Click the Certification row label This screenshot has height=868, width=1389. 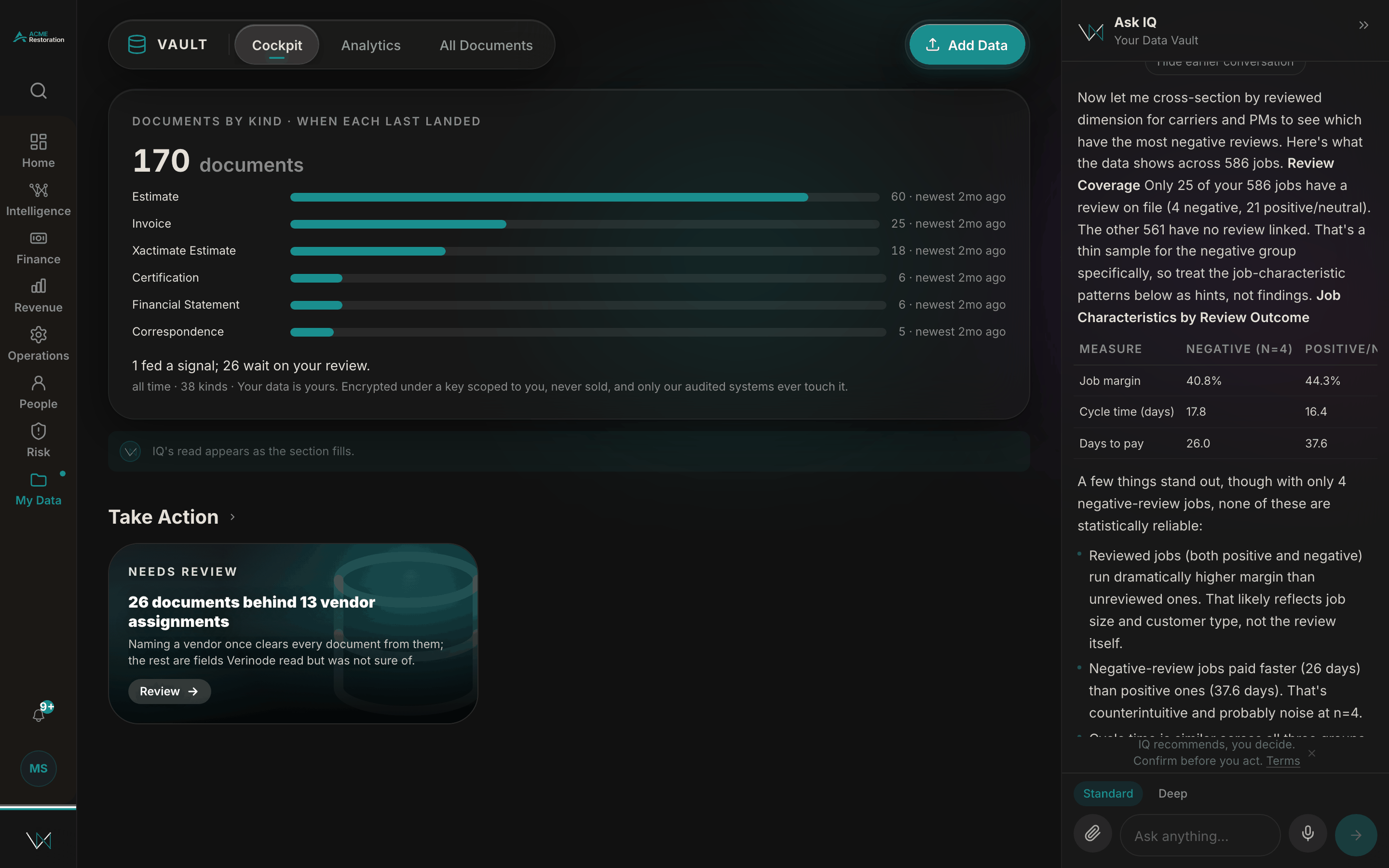click(x=165, y=277)
